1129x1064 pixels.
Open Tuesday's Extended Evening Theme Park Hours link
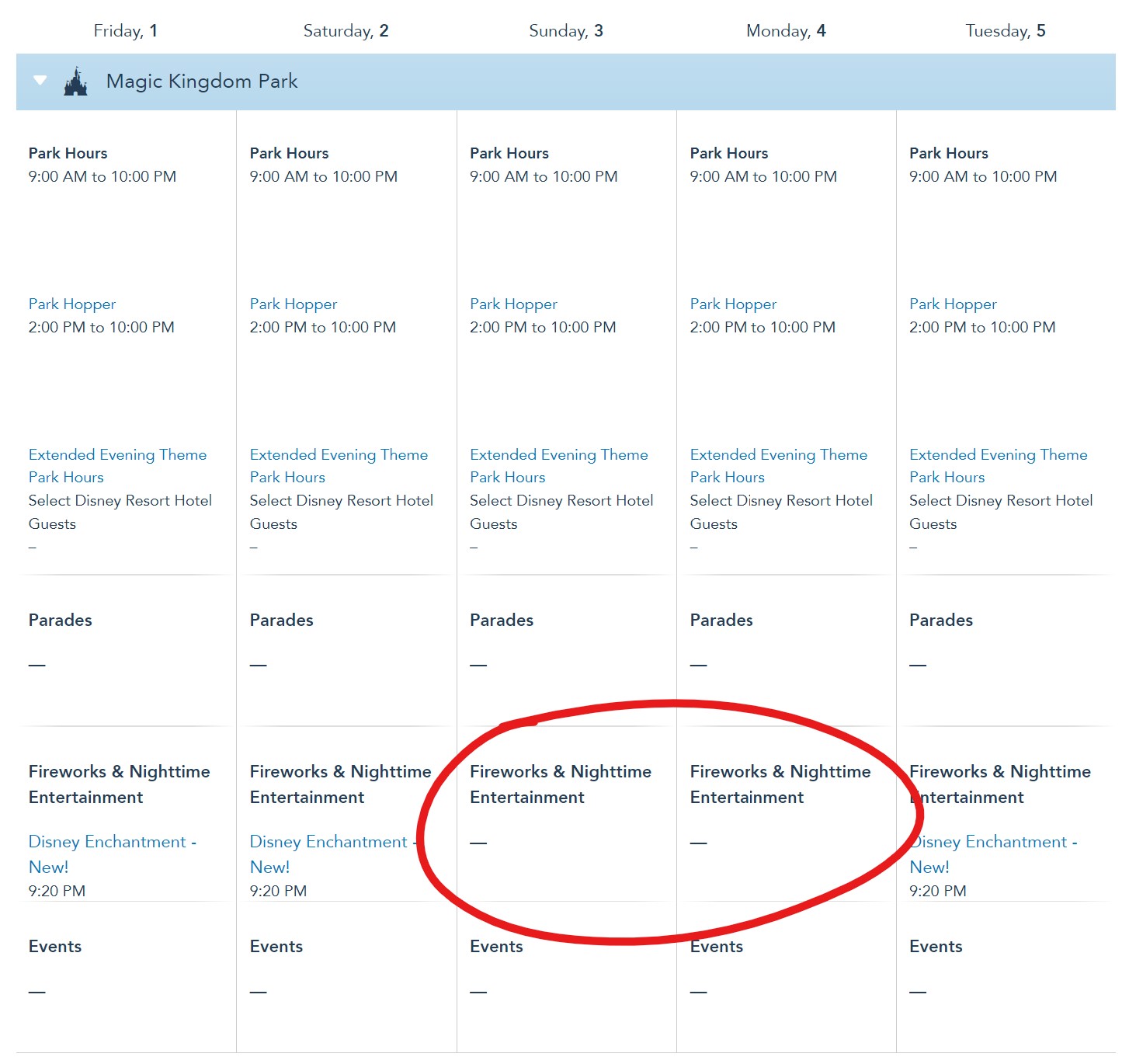pyautogui.click(x=999, y=466)
